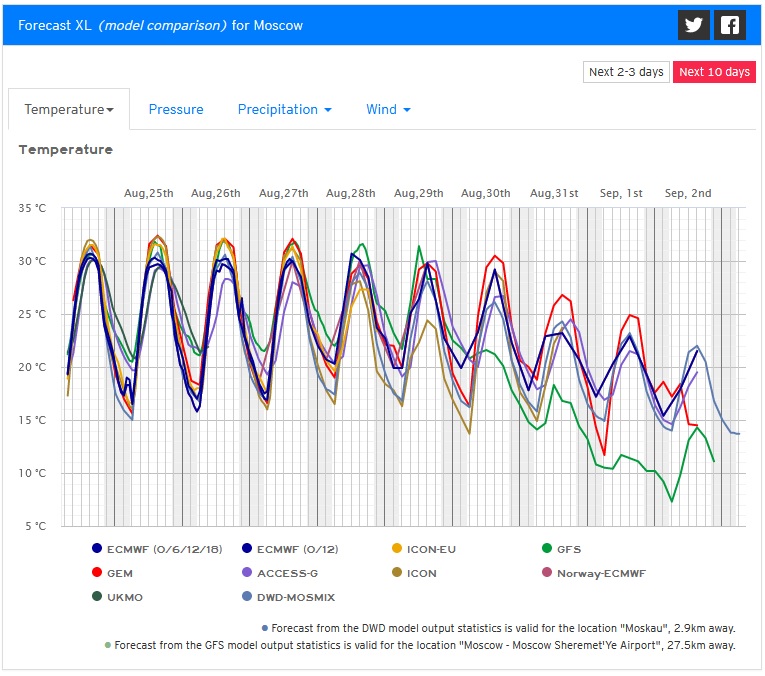Click the Aug,25th date label
This screenshot has height=676, width=765.
click(149, 193)
